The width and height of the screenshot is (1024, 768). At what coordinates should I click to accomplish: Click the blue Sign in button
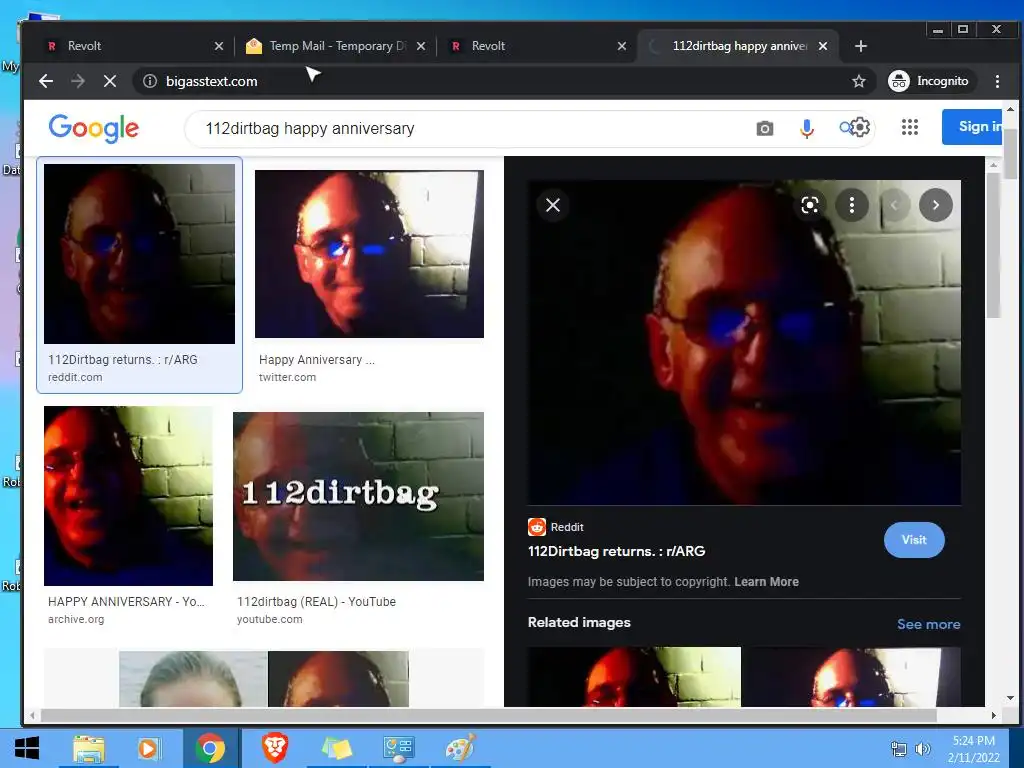[x=972, y=127]
